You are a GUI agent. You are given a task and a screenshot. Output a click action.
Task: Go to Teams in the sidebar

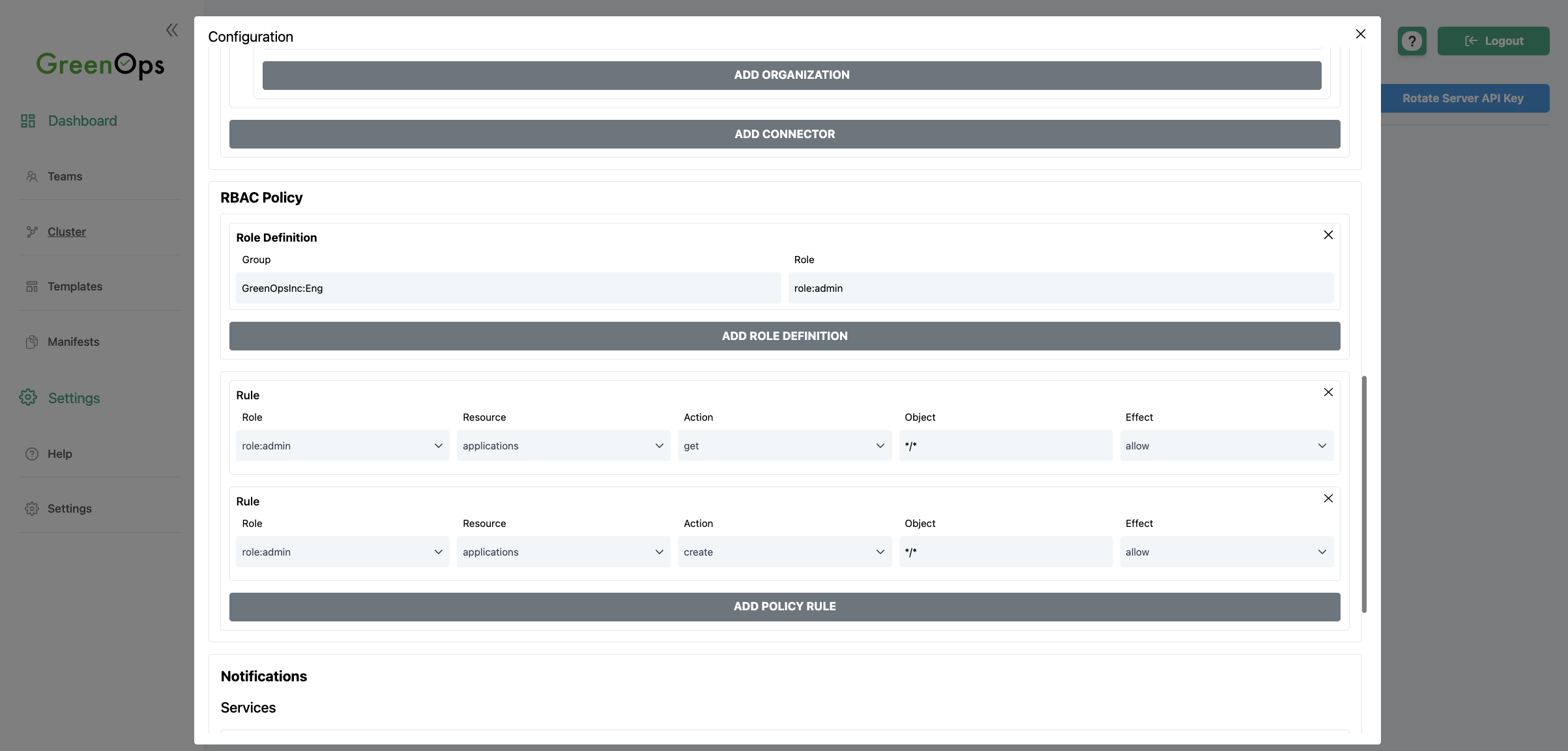[x=65, y=177]
